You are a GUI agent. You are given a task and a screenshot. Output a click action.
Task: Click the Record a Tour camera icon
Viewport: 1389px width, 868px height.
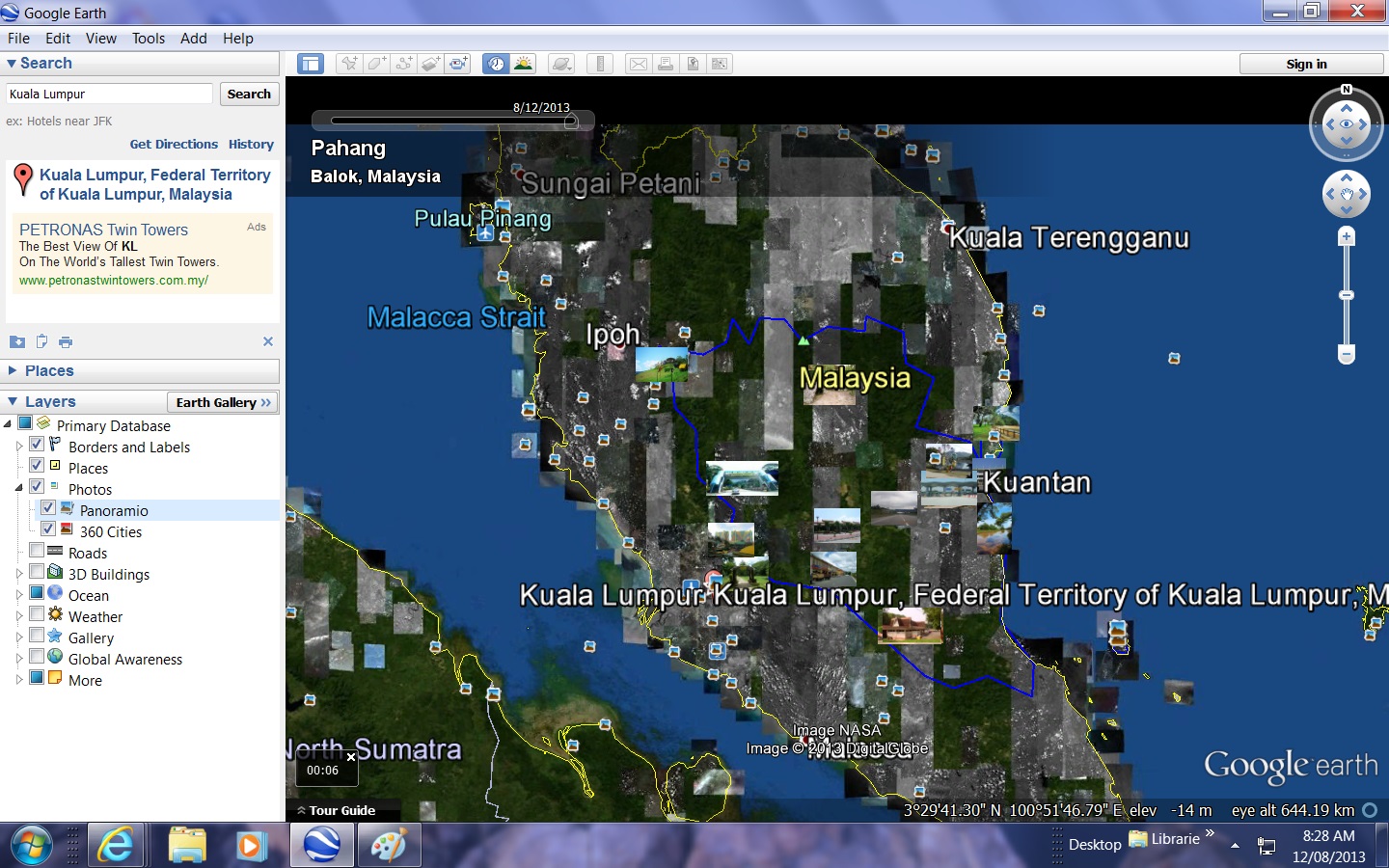458,64
